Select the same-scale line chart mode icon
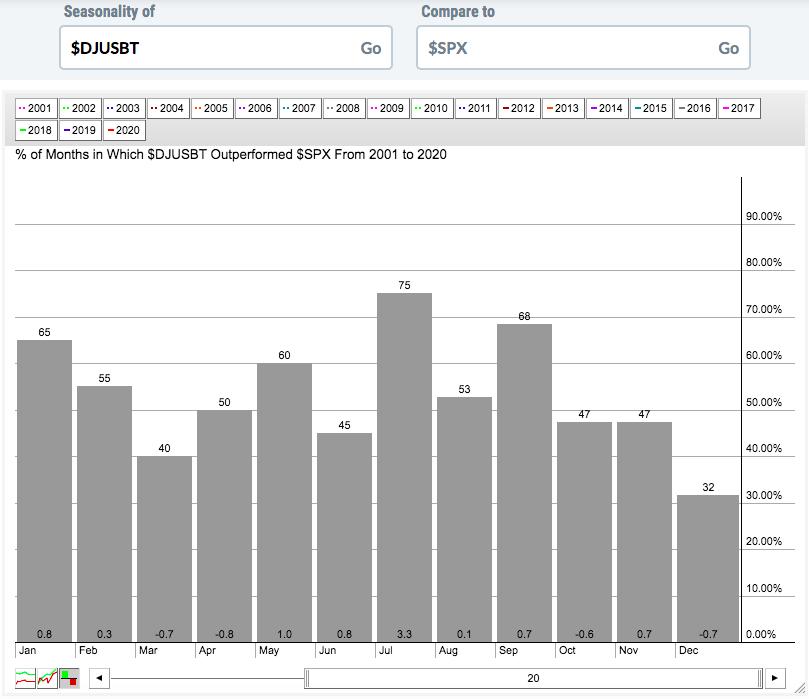This screenshot has width=809, height=699. pyautogui.click(x=48, y=678)
